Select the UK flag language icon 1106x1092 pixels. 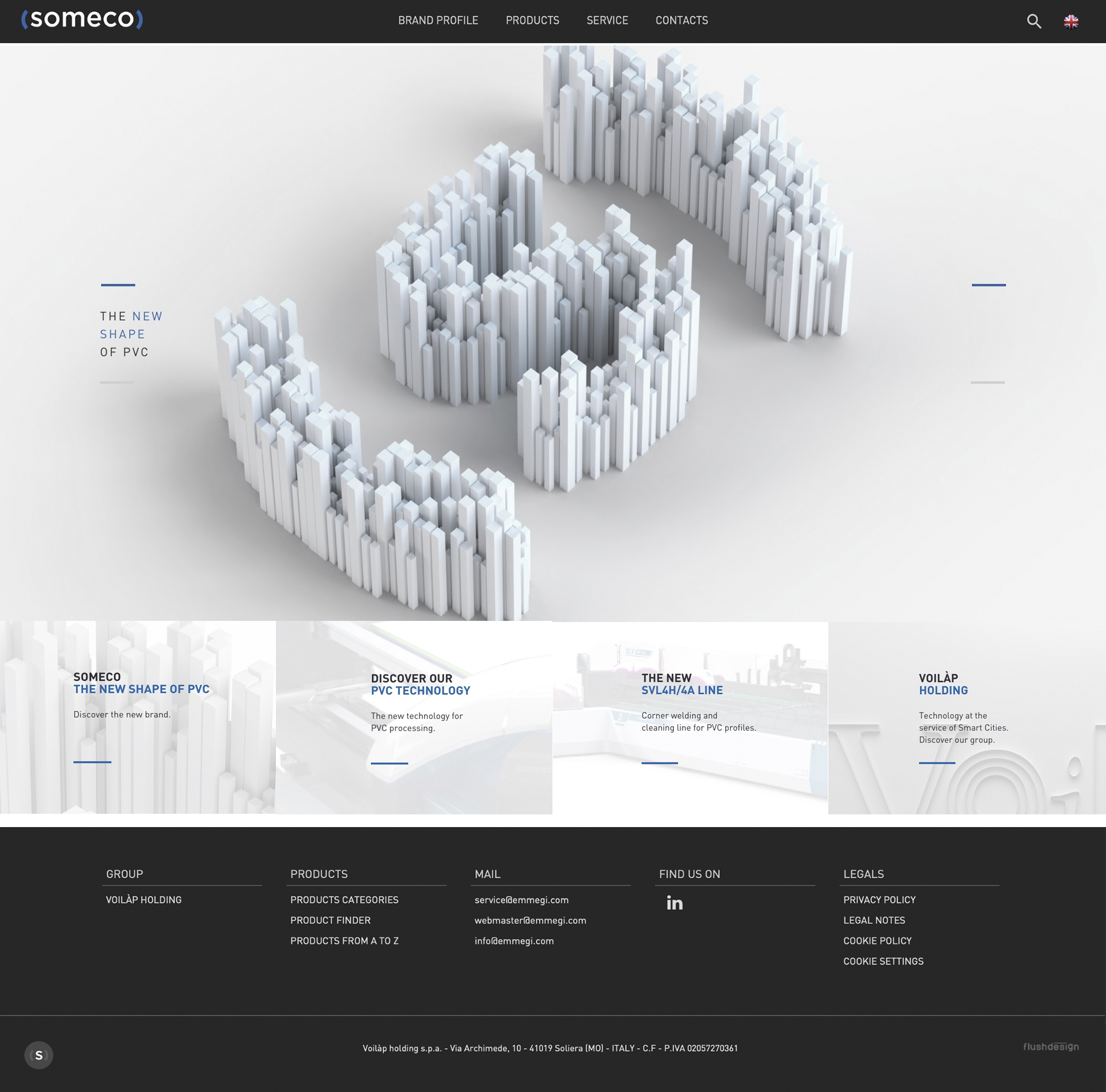1071,21
